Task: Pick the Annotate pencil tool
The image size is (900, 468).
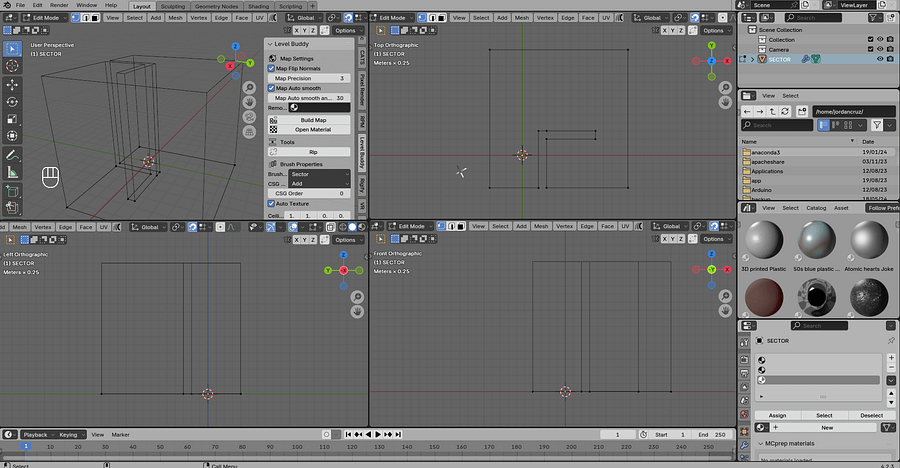Action: click(x=12, y=155)
